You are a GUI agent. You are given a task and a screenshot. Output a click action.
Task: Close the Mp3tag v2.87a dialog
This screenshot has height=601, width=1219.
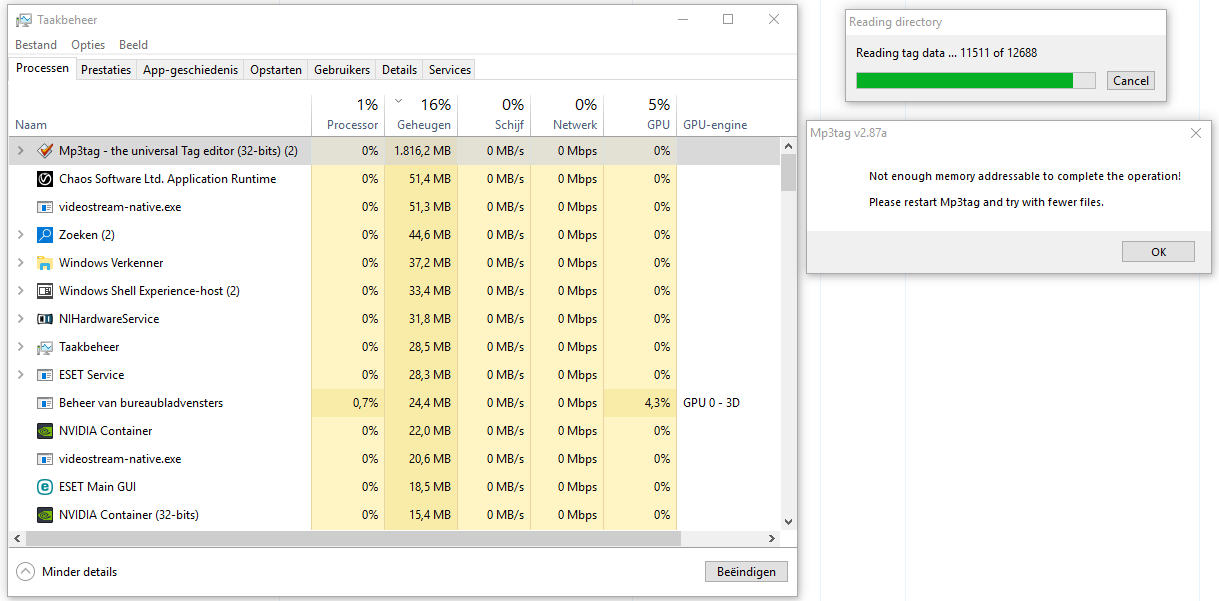pos(1196,133)
